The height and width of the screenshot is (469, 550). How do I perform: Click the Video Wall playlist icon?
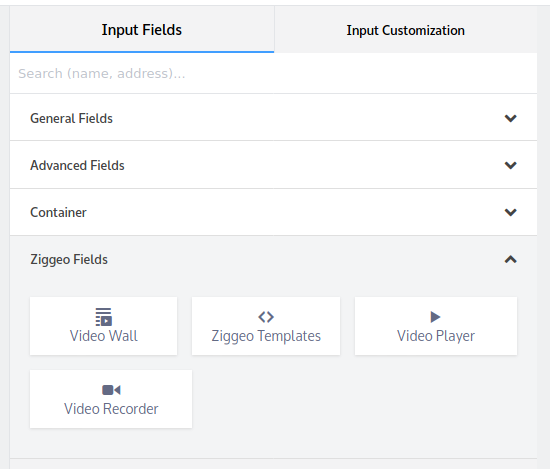(x=103, y=317)
